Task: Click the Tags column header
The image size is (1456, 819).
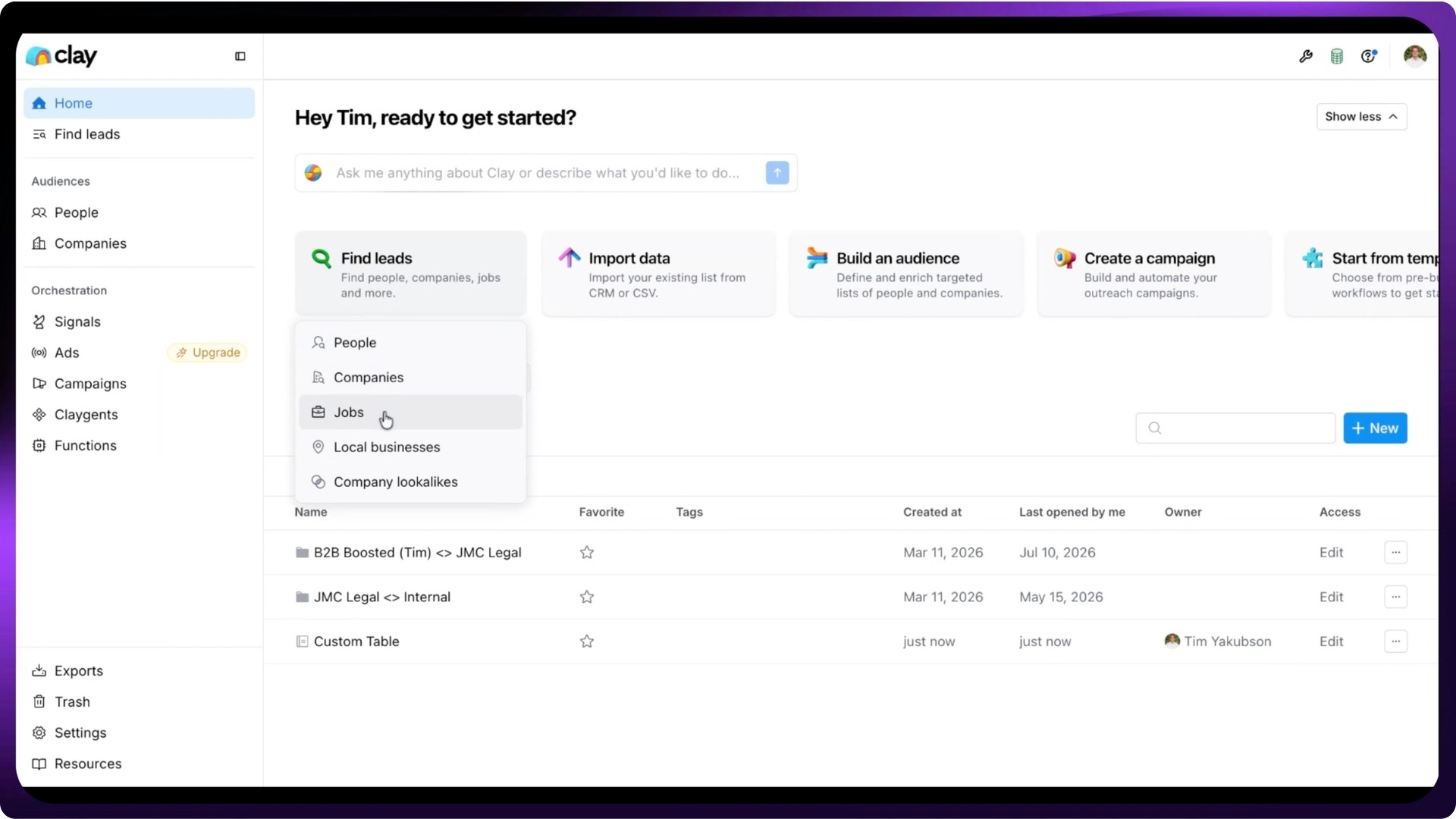Action: click(x=689, y=512)
